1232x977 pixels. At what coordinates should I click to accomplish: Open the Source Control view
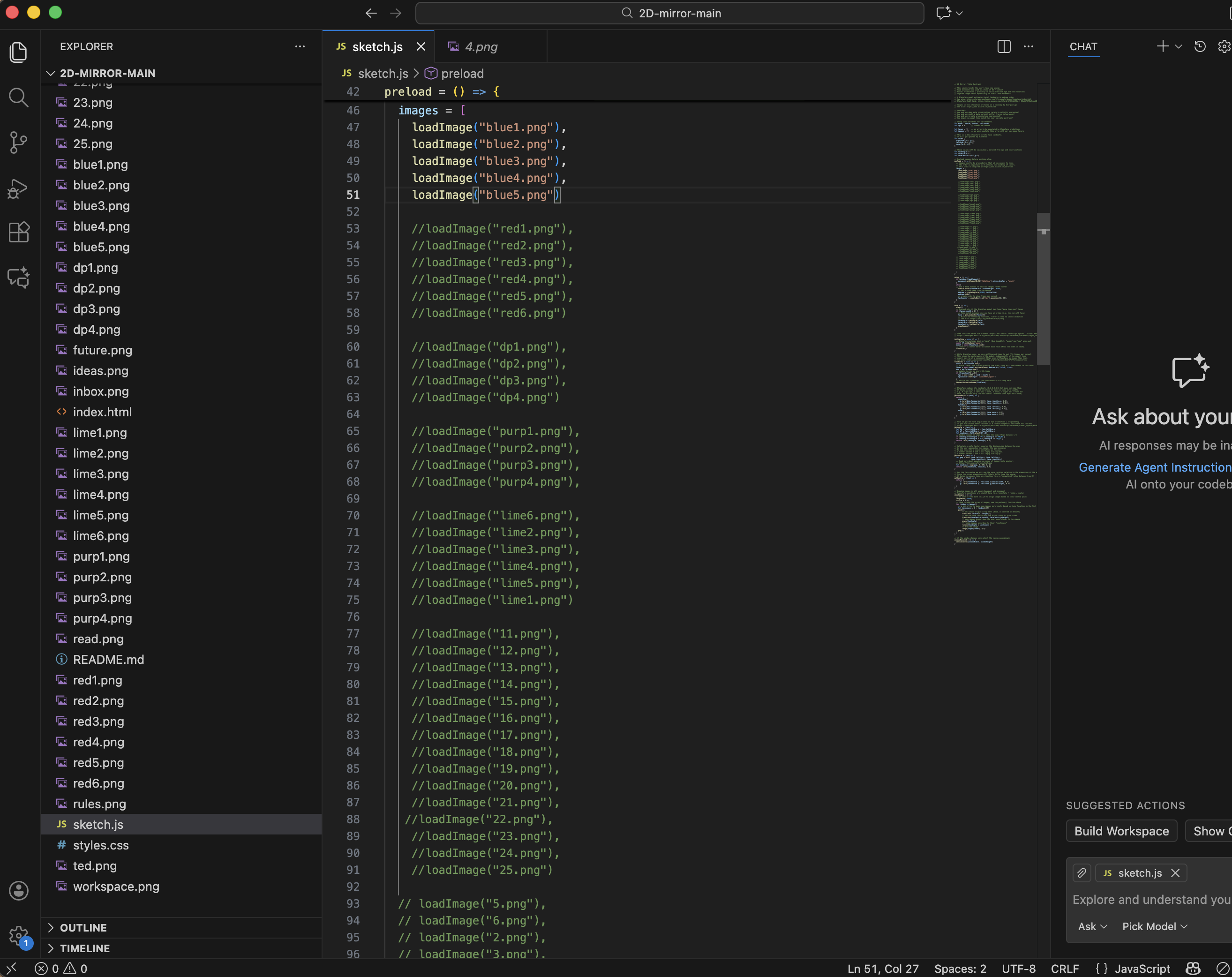tap(19, 142)
